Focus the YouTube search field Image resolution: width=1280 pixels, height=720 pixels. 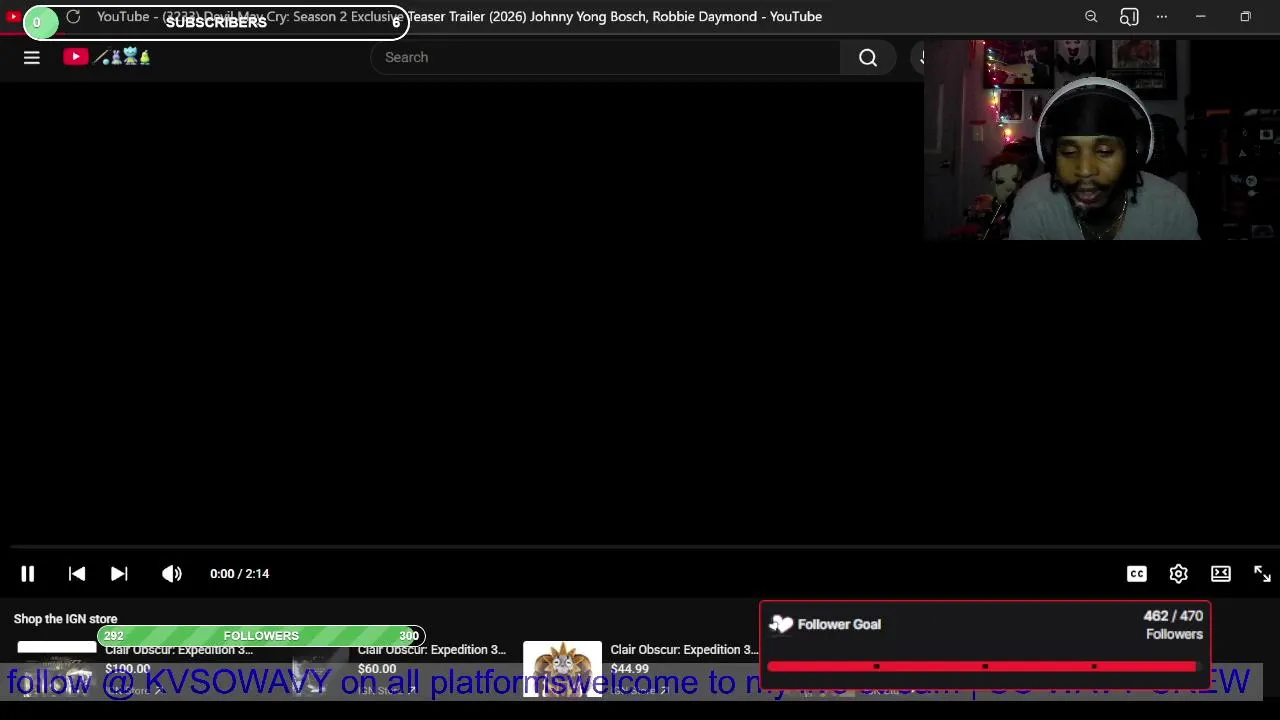coord(608,57)
